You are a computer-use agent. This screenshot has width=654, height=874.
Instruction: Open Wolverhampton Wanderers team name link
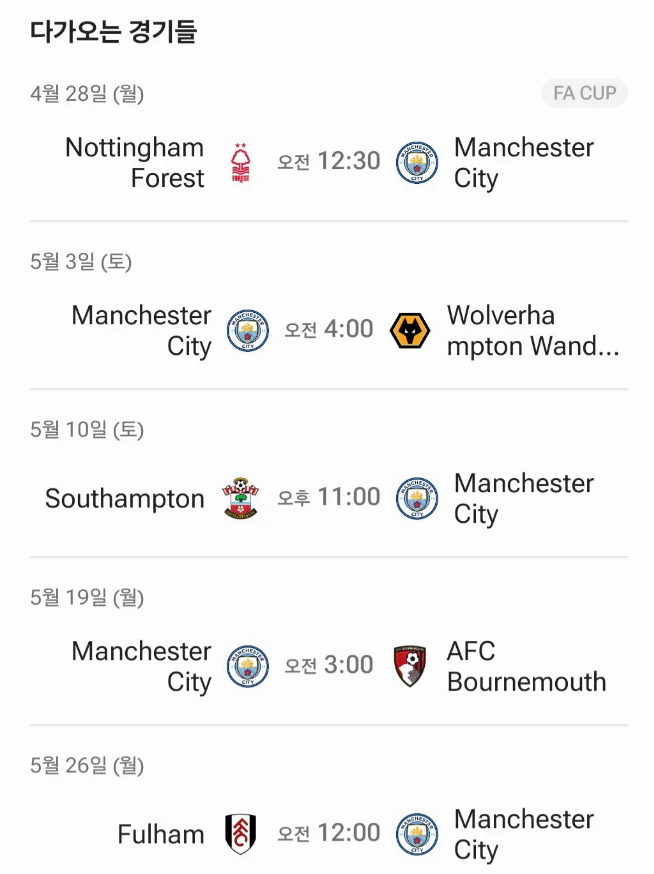(533, 331)
